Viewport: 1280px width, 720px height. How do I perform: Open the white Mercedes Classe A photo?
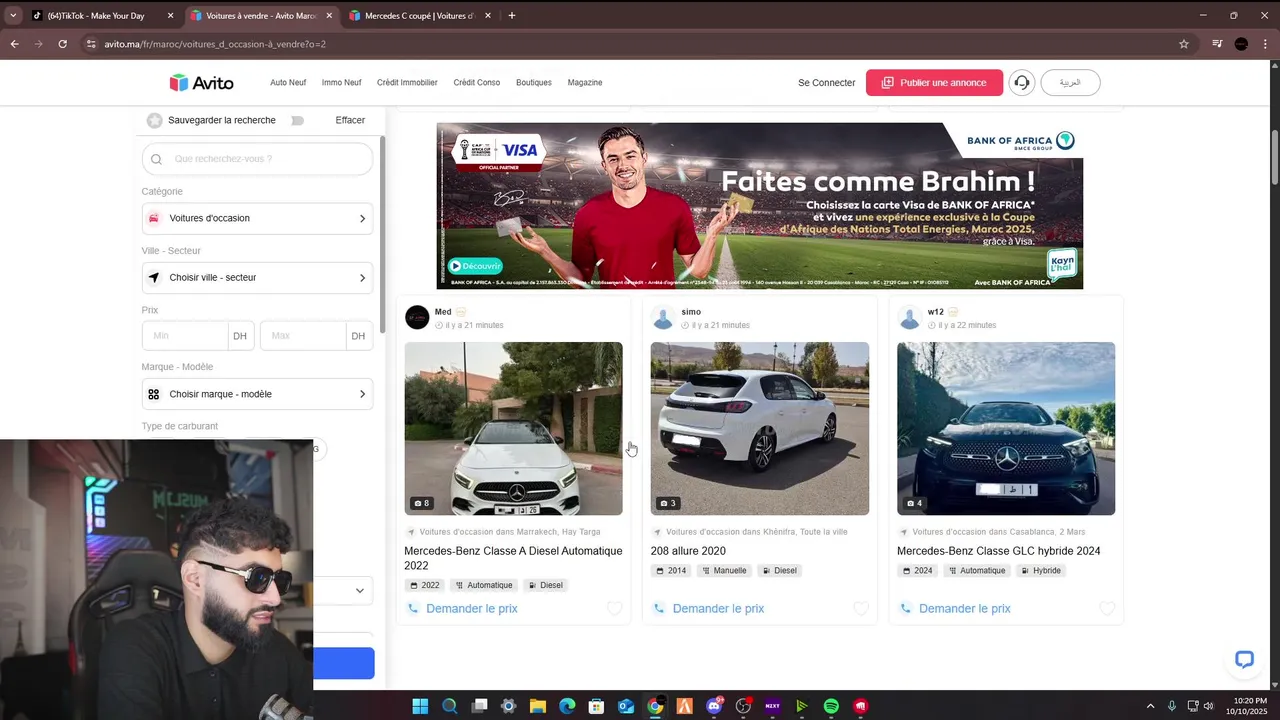pos(513,429)
